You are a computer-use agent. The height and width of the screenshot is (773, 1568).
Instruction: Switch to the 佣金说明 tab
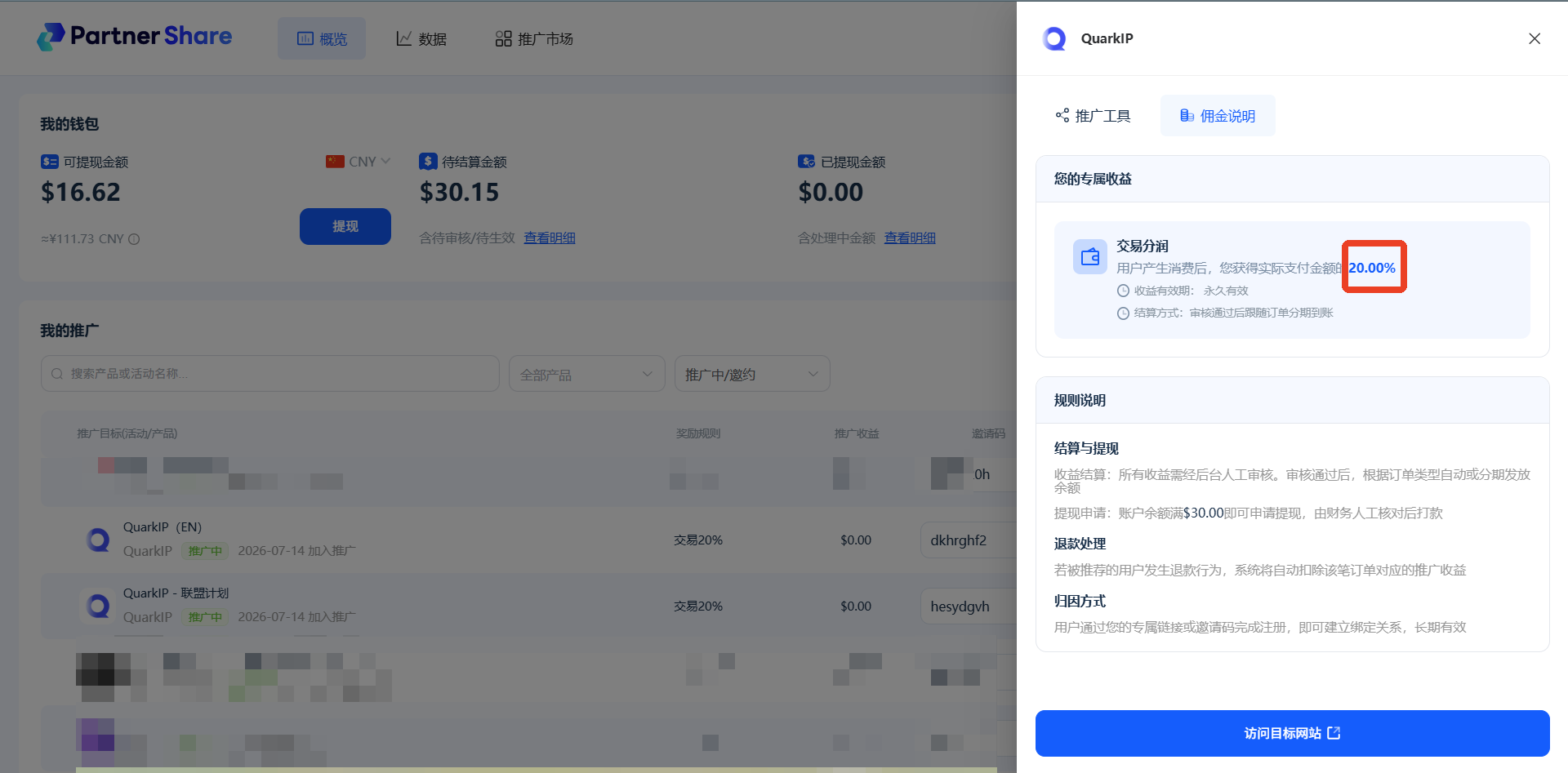(x=1218, y=116)
